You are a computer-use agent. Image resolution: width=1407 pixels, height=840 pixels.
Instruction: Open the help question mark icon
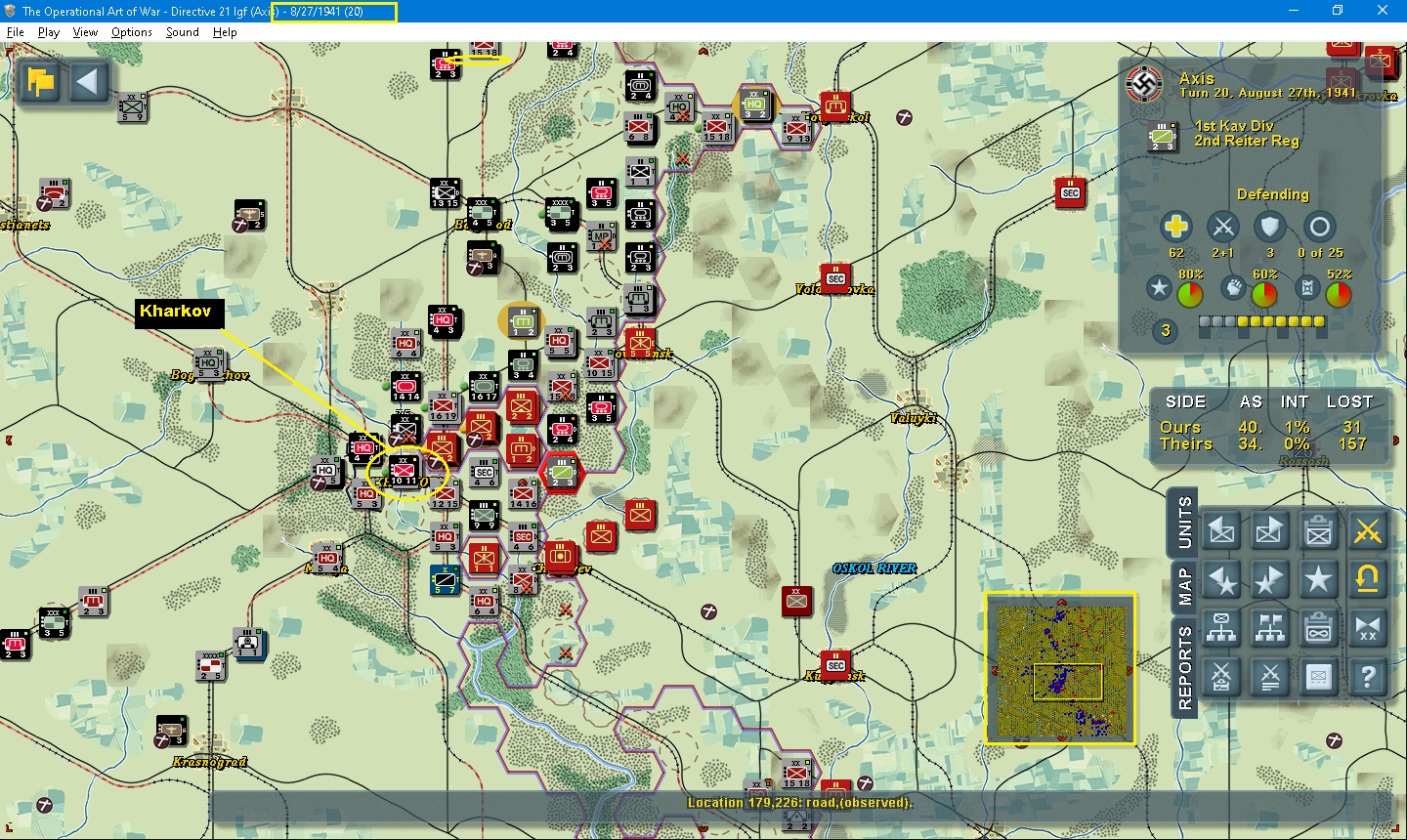[1368, 677]
